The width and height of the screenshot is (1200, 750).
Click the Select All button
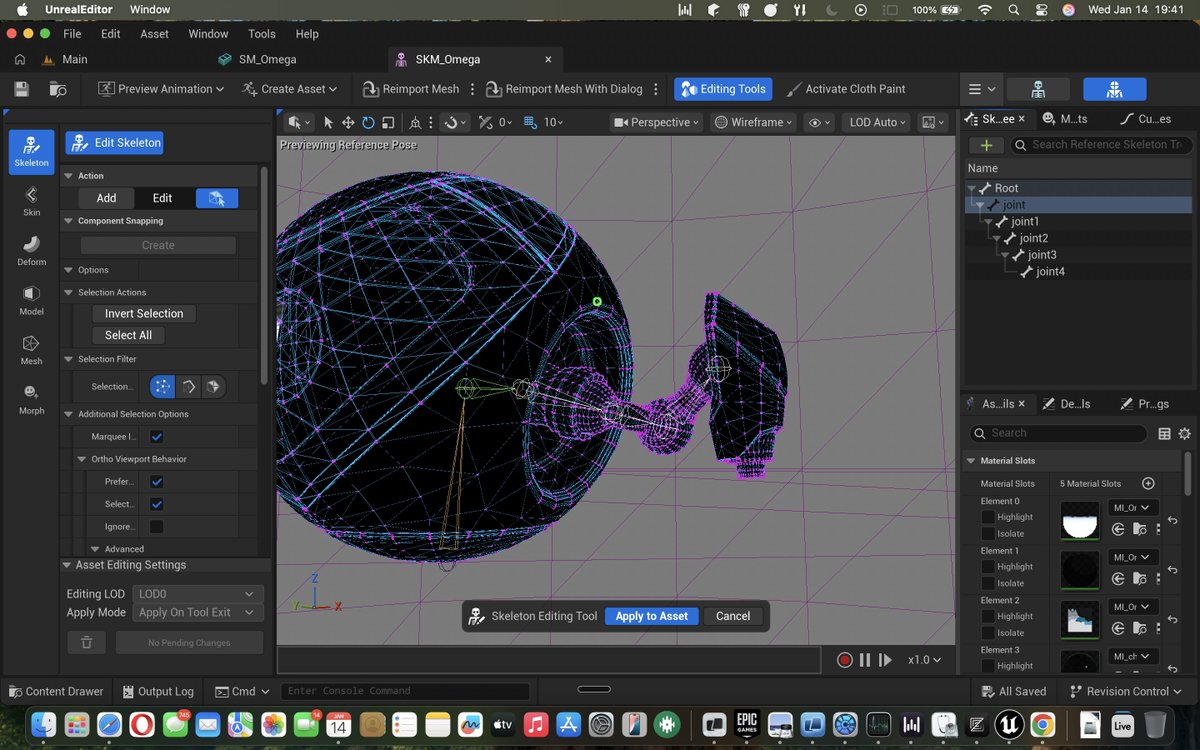[128, 335]
